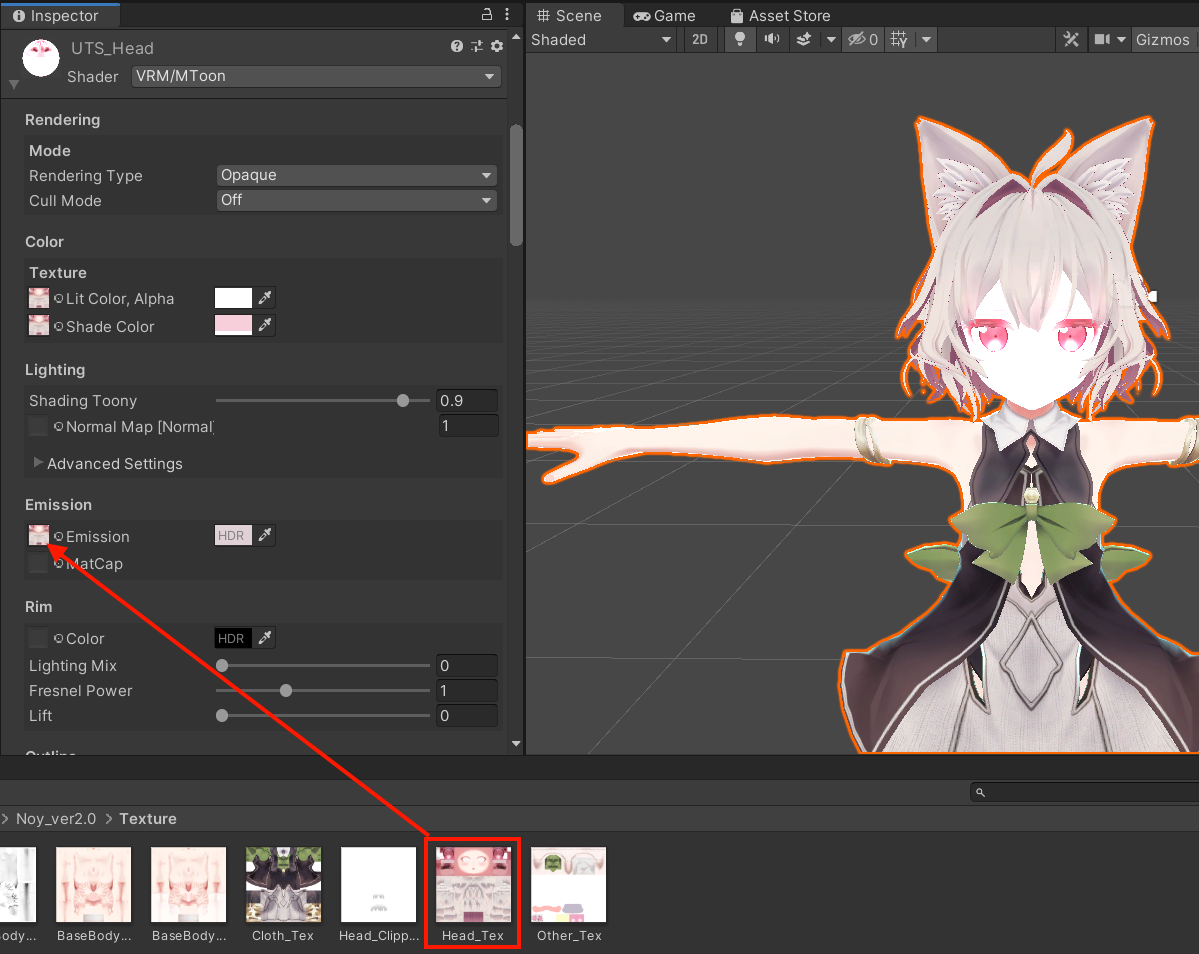Click project search magnifier field
Screen dimensions: 1199x954
pyautogui.click(x=1084, y=792)
